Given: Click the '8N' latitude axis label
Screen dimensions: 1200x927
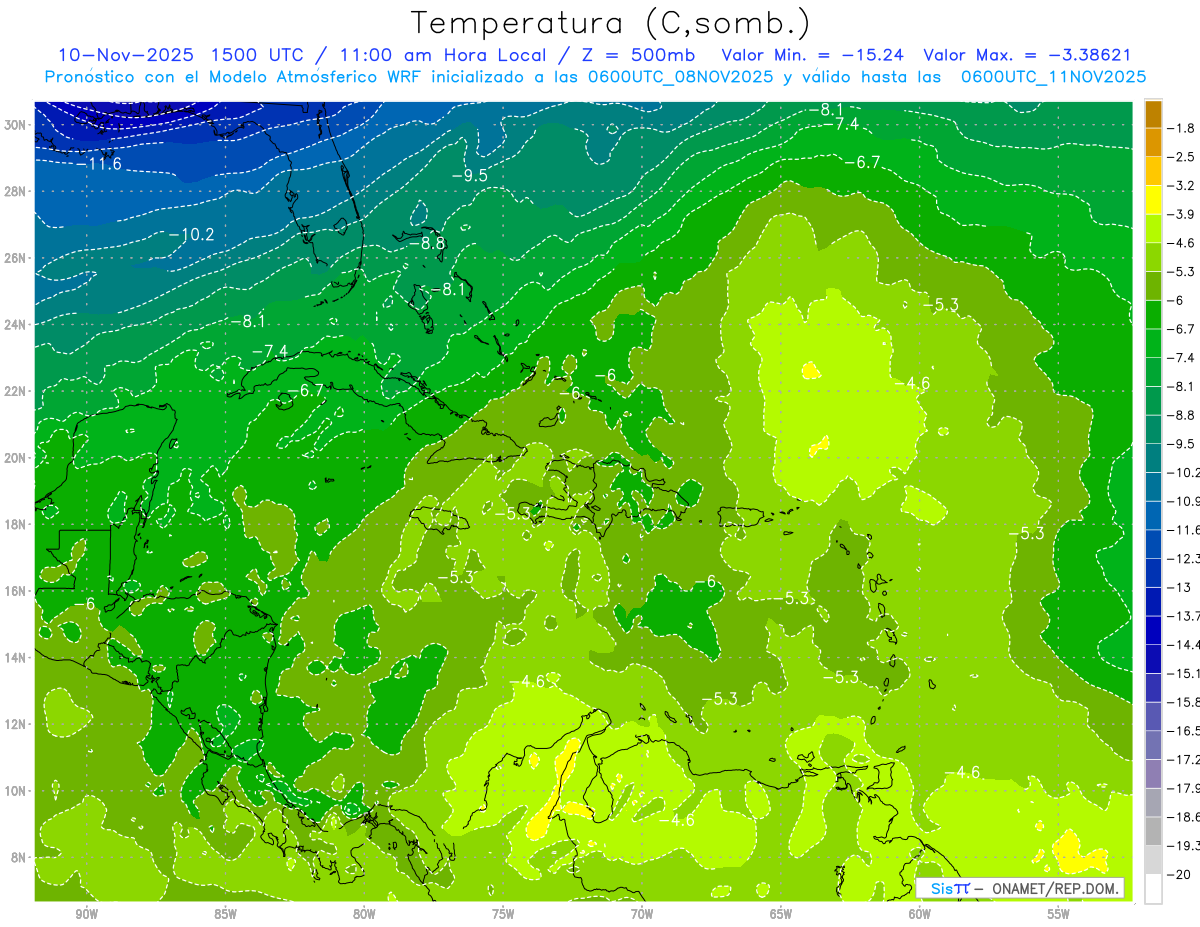Looking at the screenshot, I should tap(20, 857).
